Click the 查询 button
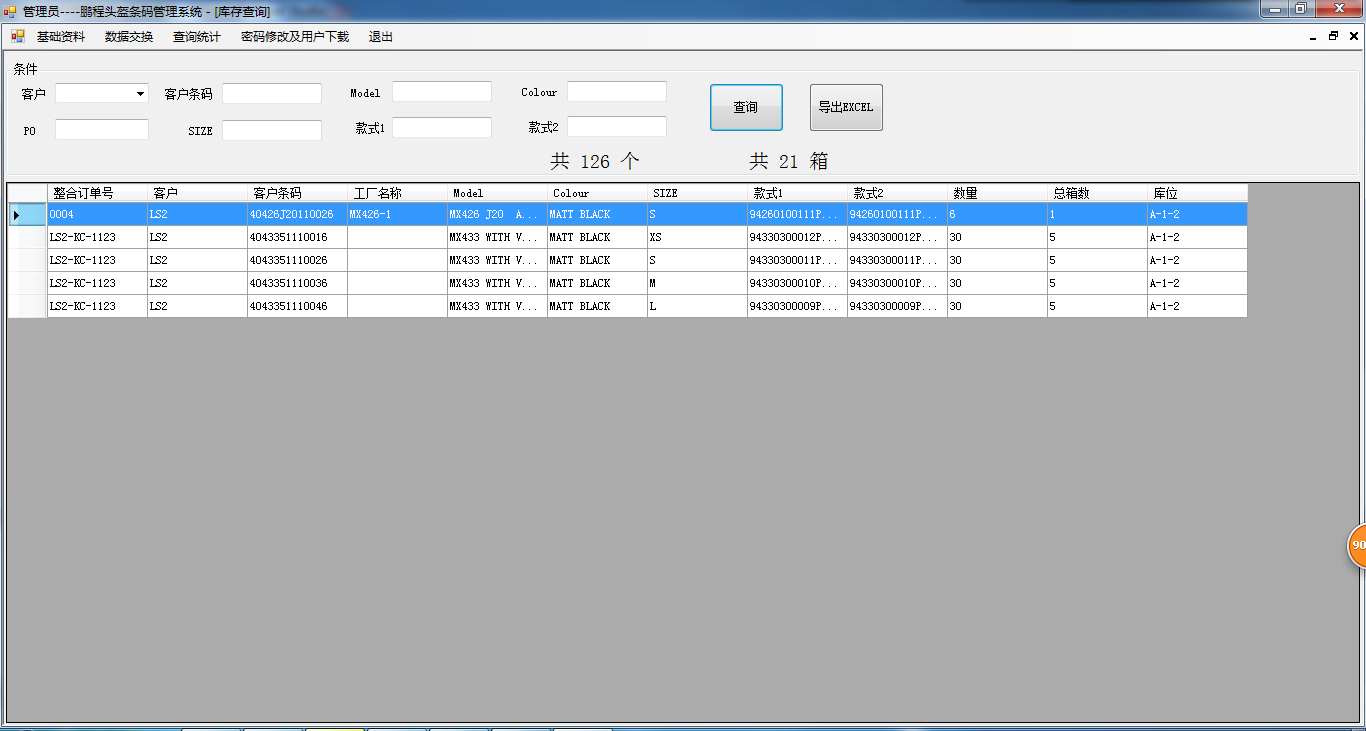1366x731 pixels. point(746,107)
